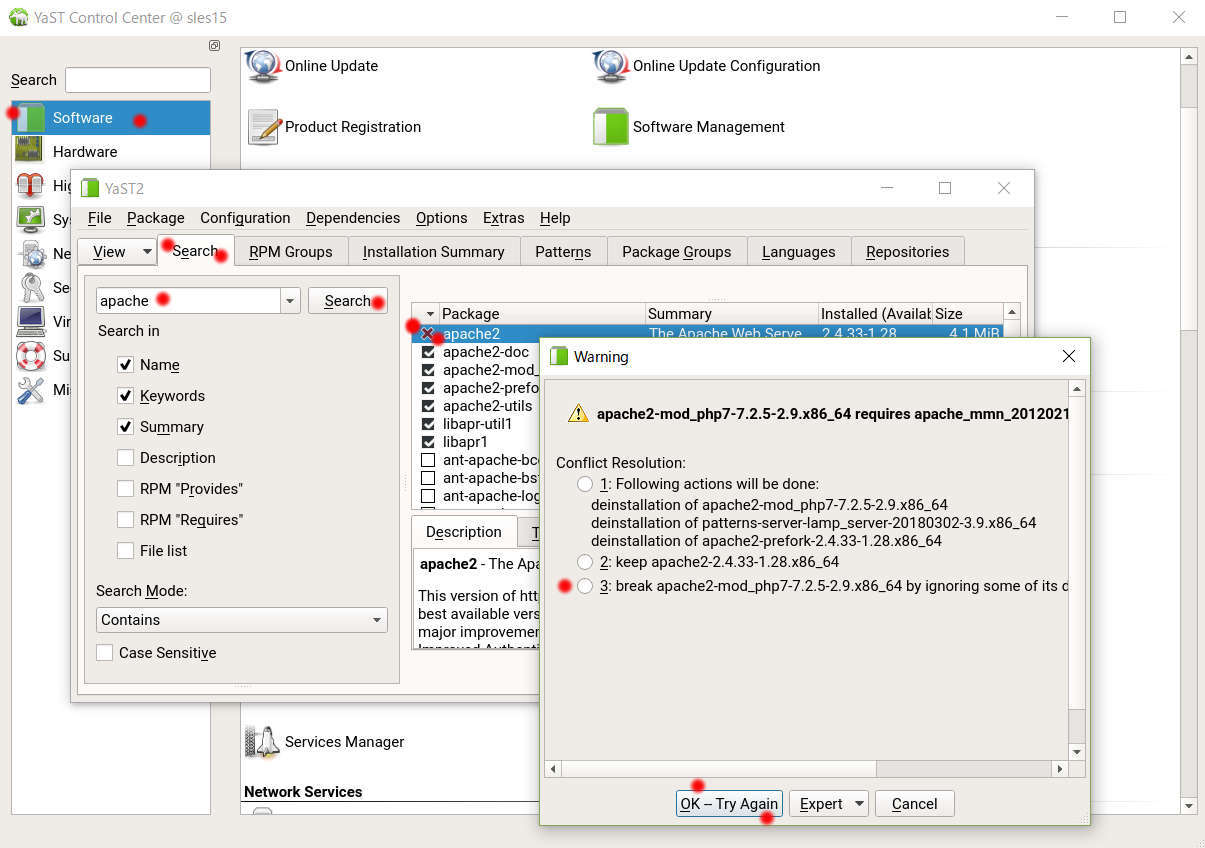Open the Online Update module icon

[x=264, y=66]
